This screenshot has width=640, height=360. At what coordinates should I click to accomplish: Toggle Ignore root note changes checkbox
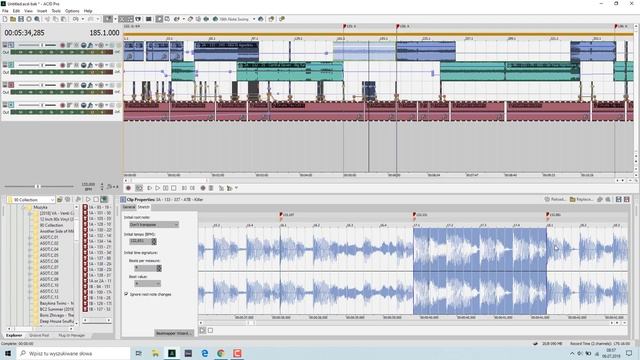(126, 294)
